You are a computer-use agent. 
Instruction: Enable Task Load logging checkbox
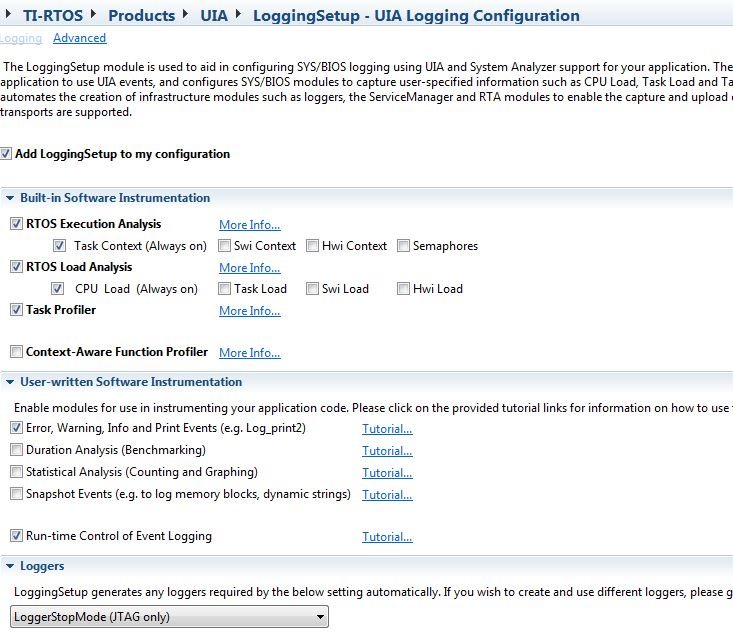pyautogui.click(x=224, y=288)
